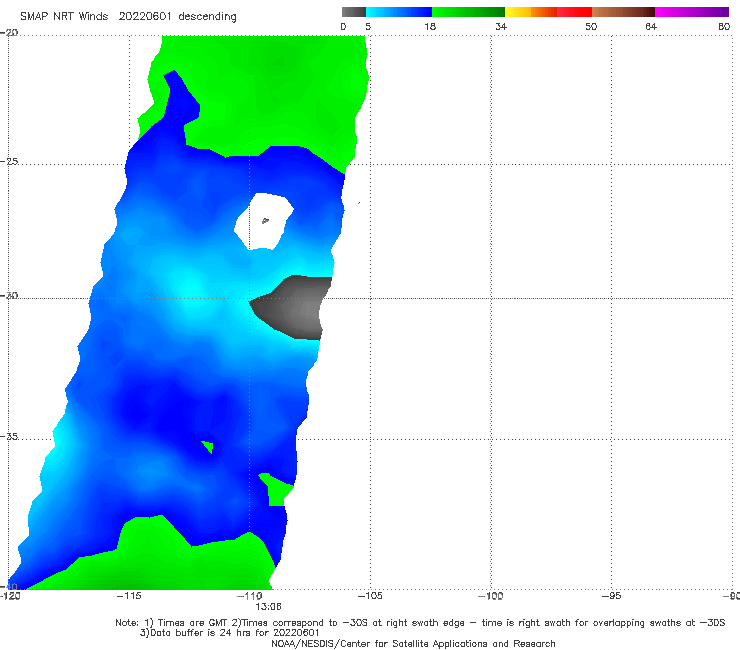Click the NOAA/NESDIS credit line

click(413, 643)
